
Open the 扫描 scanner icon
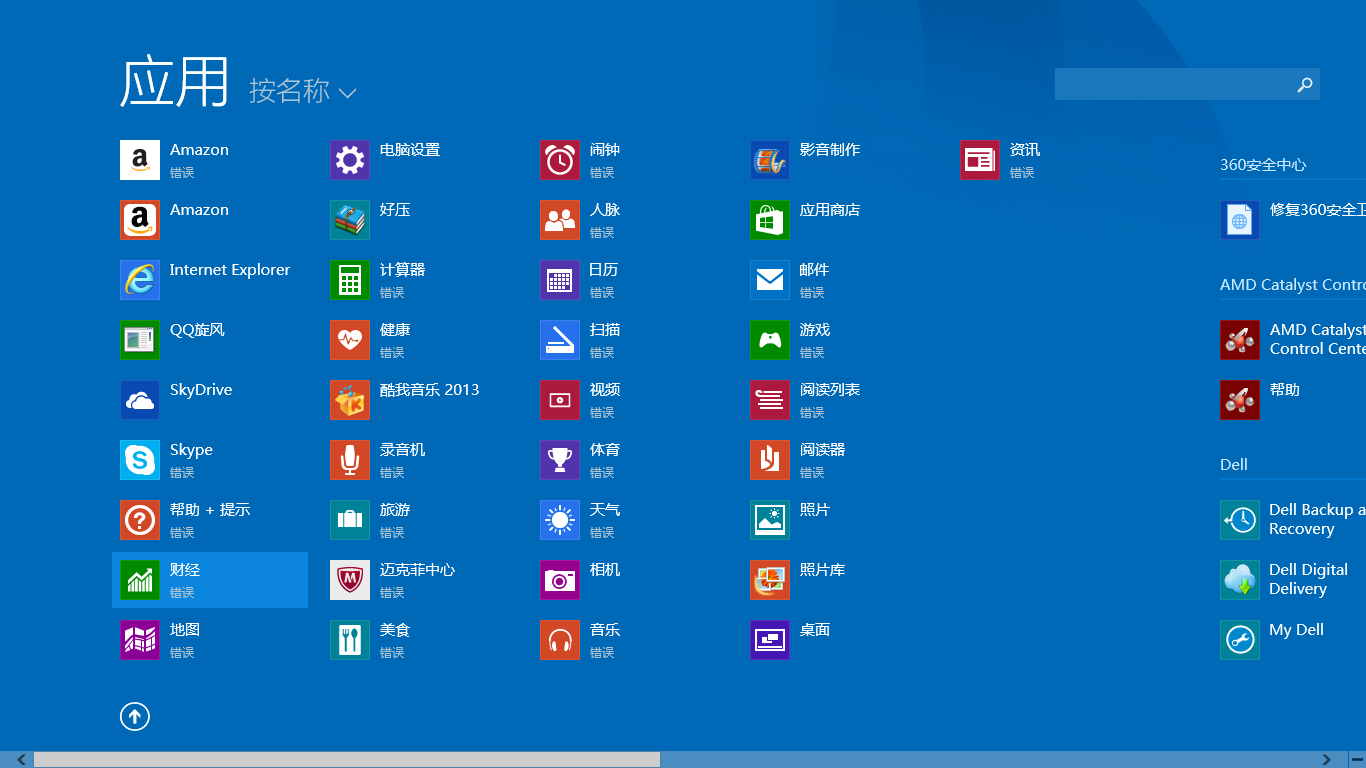[560, 340]
